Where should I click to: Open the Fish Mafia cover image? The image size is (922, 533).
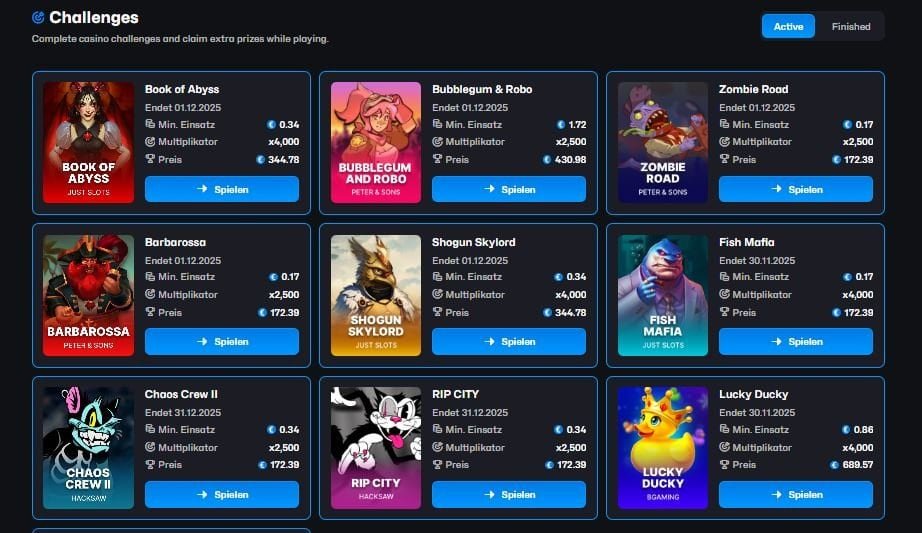[663, 295]
